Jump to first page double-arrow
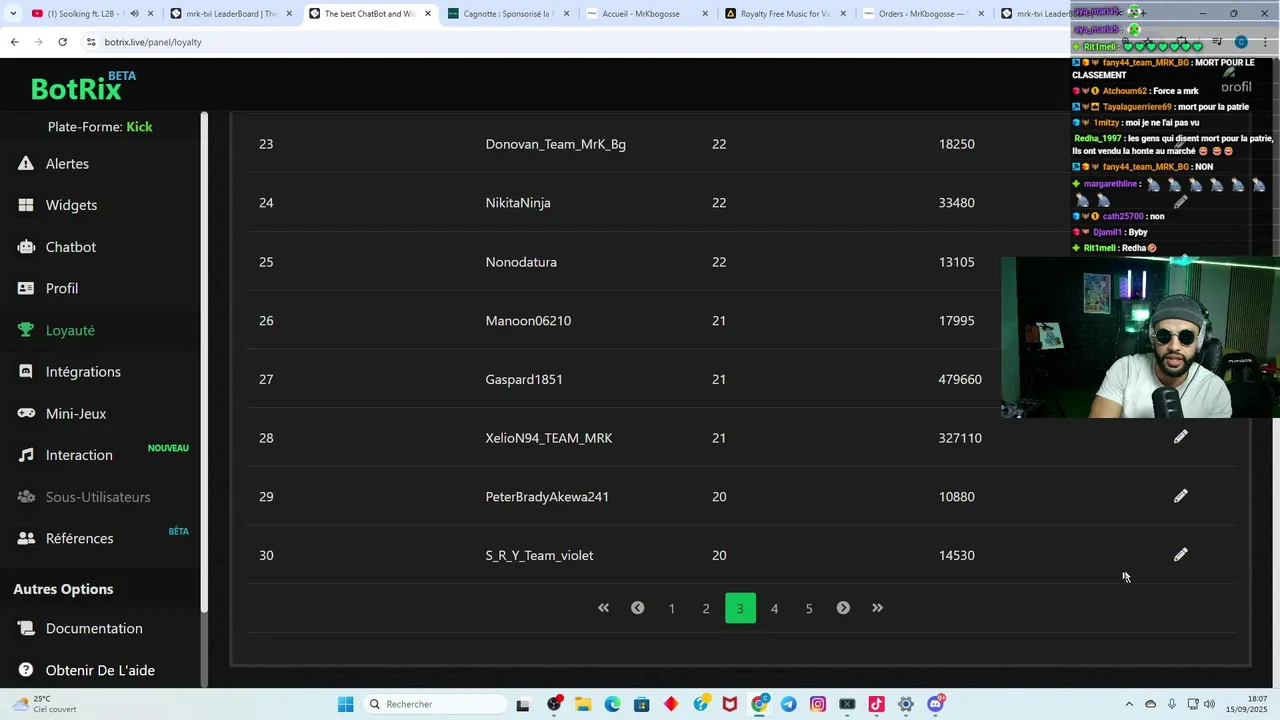1280x720 pixels. pyautogui.click(x=603, y=608)
